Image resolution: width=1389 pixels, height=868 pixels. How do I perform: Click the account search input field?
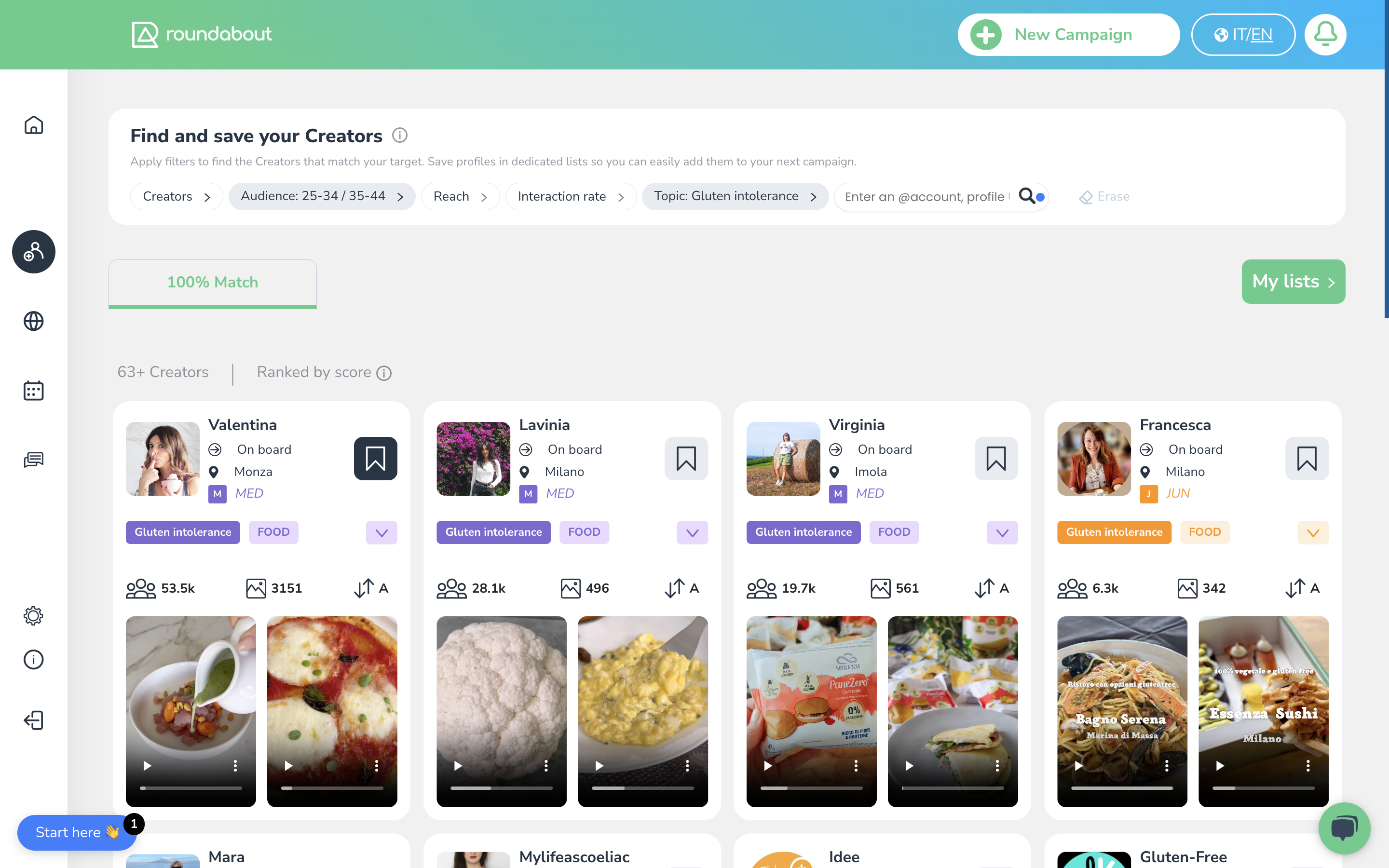924,197
